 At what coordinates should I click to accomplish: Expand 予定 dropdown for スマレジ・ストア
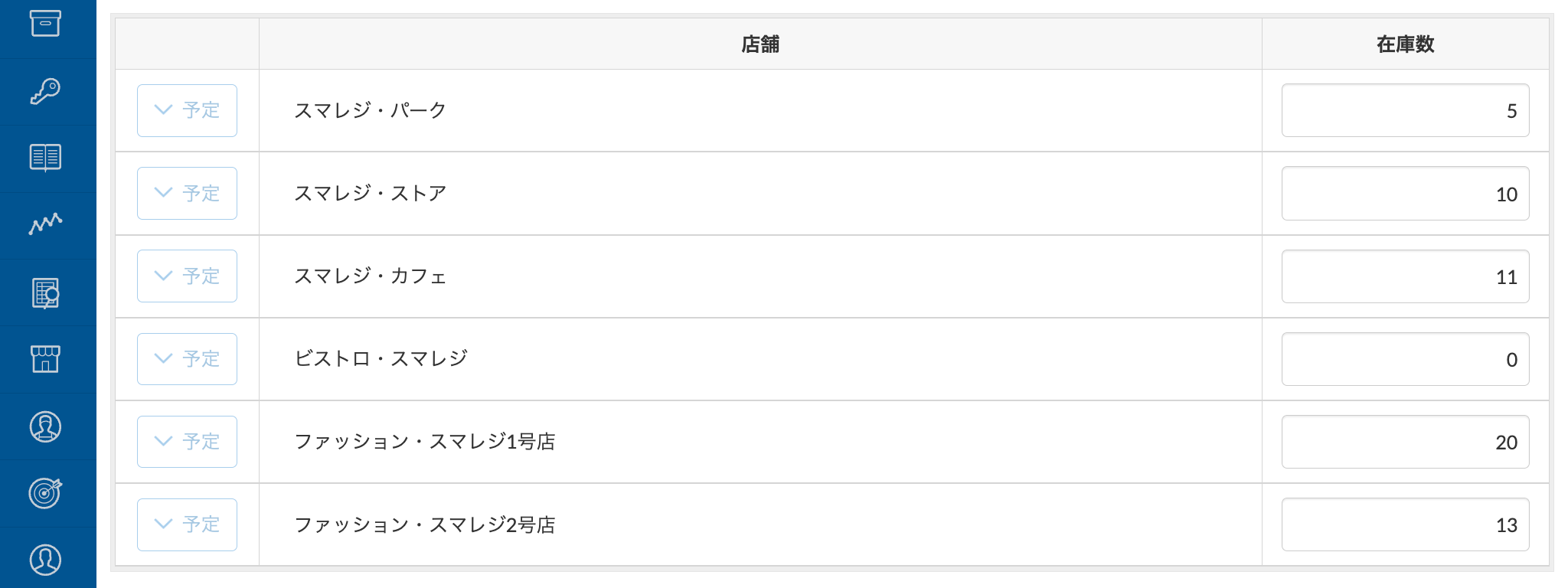coord(187,193)
